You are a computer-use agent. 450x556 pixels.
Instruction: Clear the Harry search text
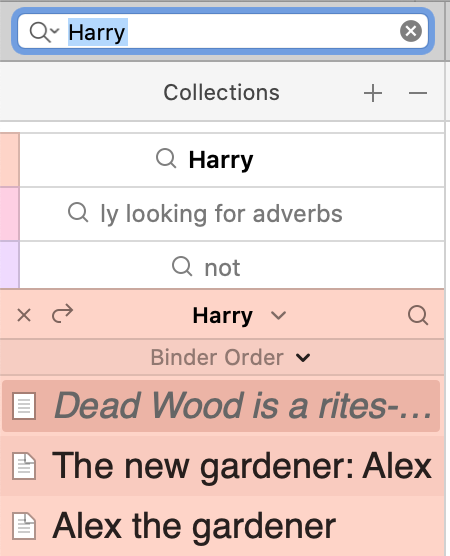coord(411,31)
